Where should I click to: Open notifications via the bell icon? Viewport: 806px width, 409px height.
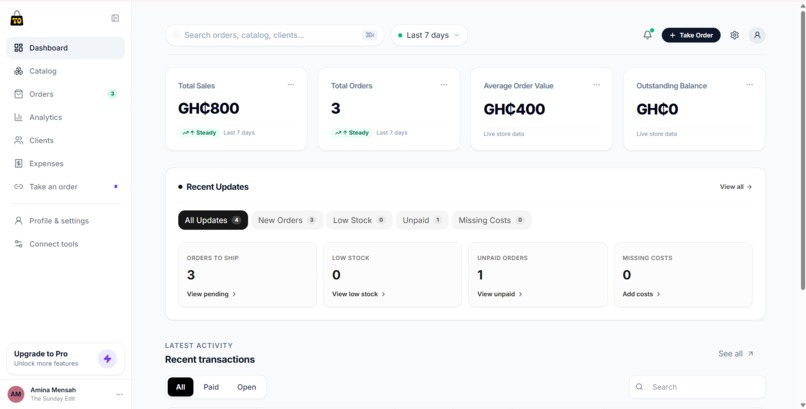coord(648,35)
